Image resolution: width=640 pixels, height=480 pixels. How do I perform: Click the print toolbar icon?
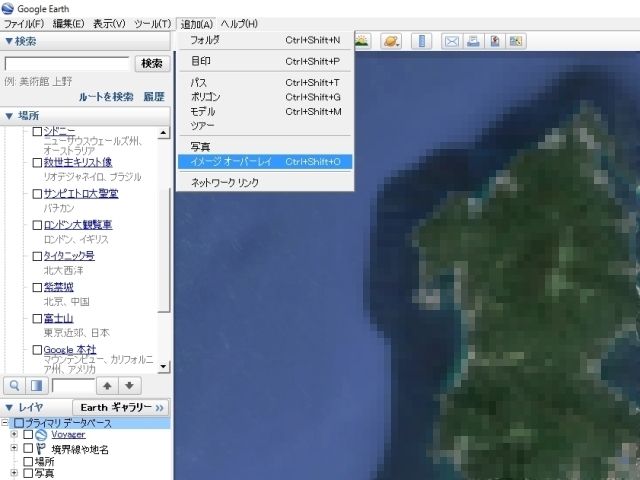[473, 41]
